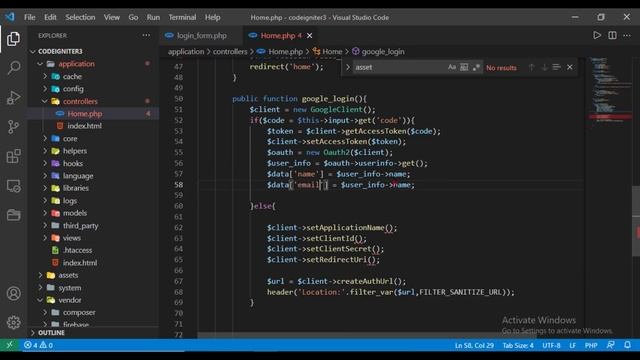Open the .htaccess file
The height and width of the screenshot is (360, 640).
[x=93, y=250]
